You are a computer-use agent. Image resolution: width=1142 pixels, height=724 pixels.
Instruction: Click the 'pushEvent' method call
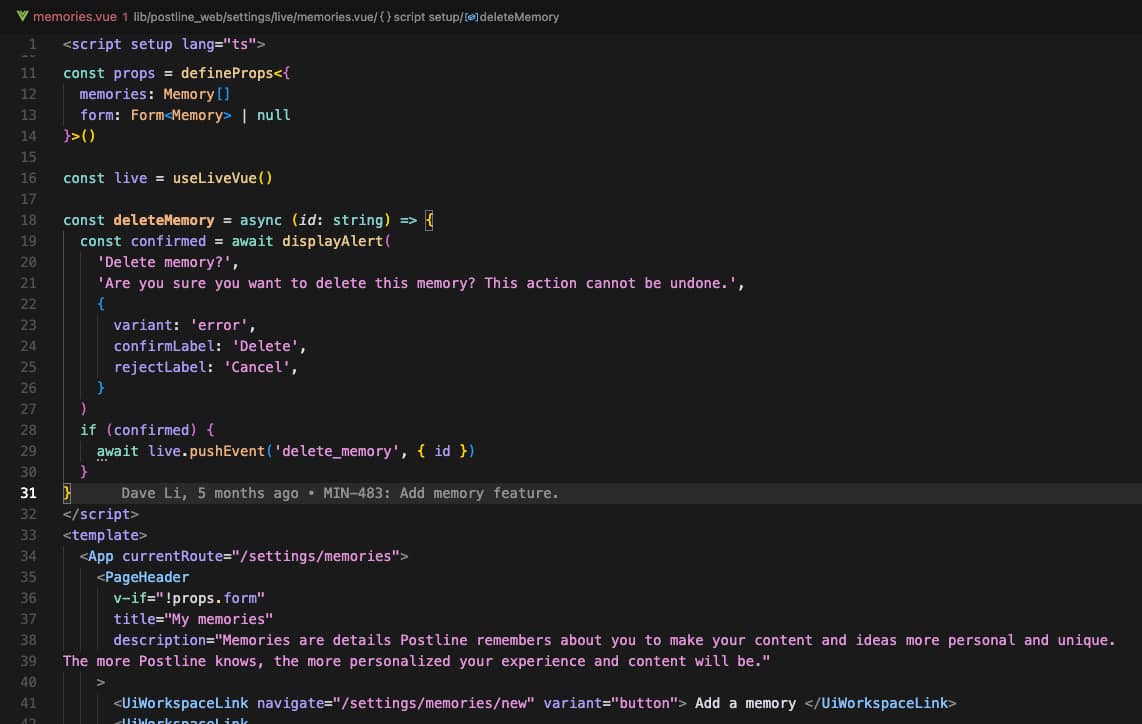(x=227, y=451)
